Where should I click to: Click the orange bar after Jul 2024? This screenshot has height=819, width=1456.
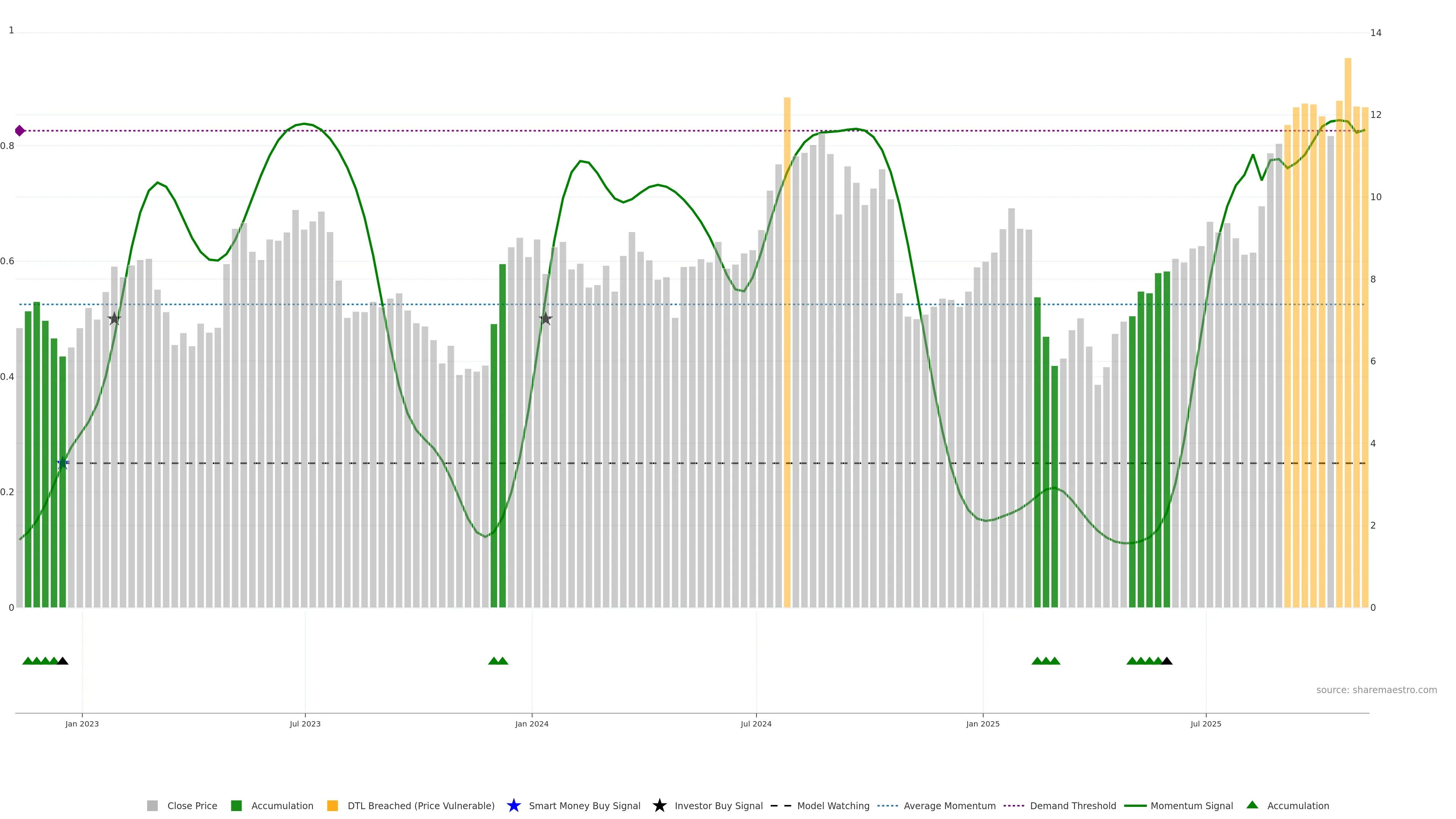[x=787, y=339]
